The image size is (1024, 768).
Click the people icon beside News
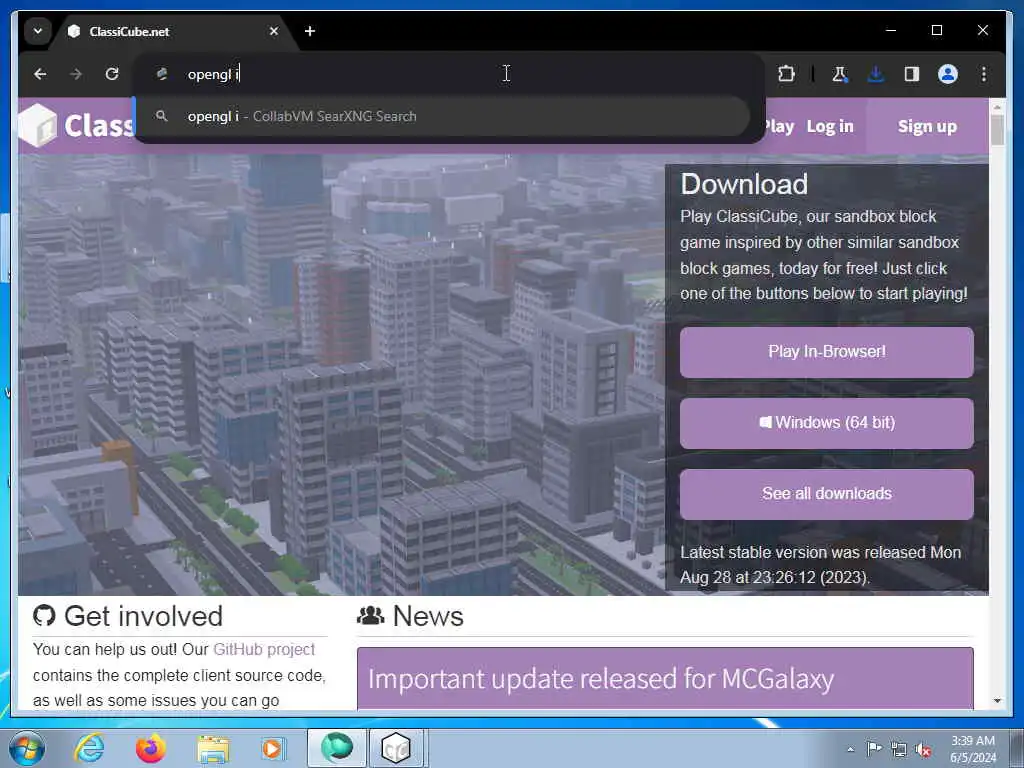pyautogui.click(x=370, y=615)
